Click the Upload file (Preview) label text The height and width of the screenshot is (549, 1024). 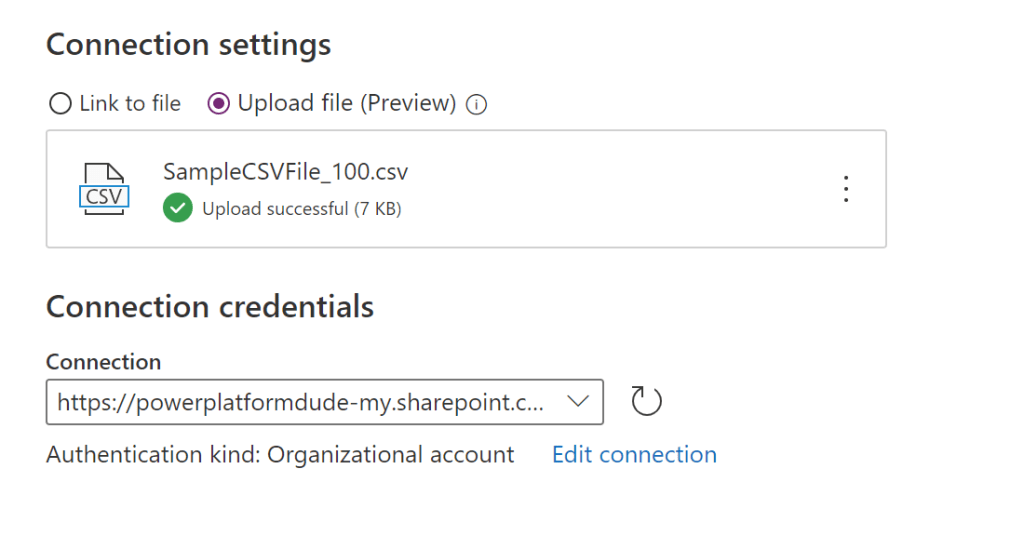pyautogui.click(x=346, y=103)
